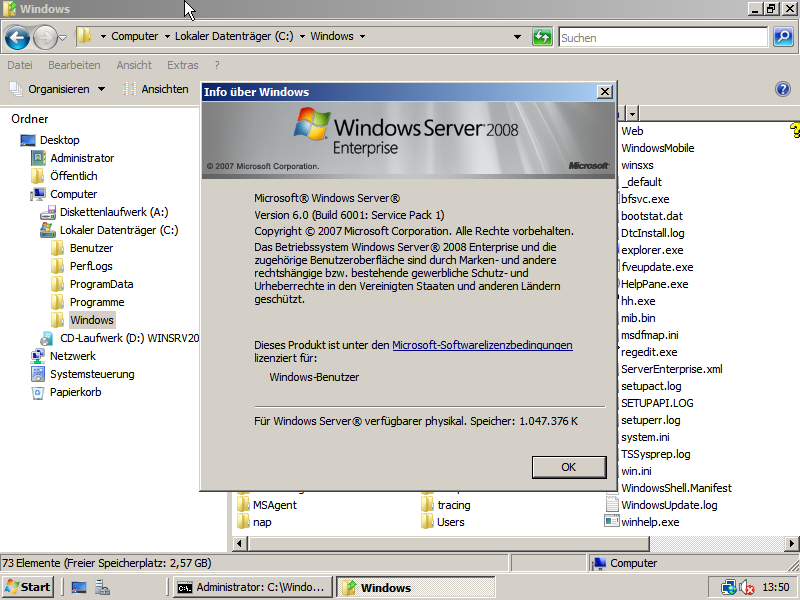This screenshot has height=600, width=800.
Task: Click the Suchen search input field
Action: point(660,37)
